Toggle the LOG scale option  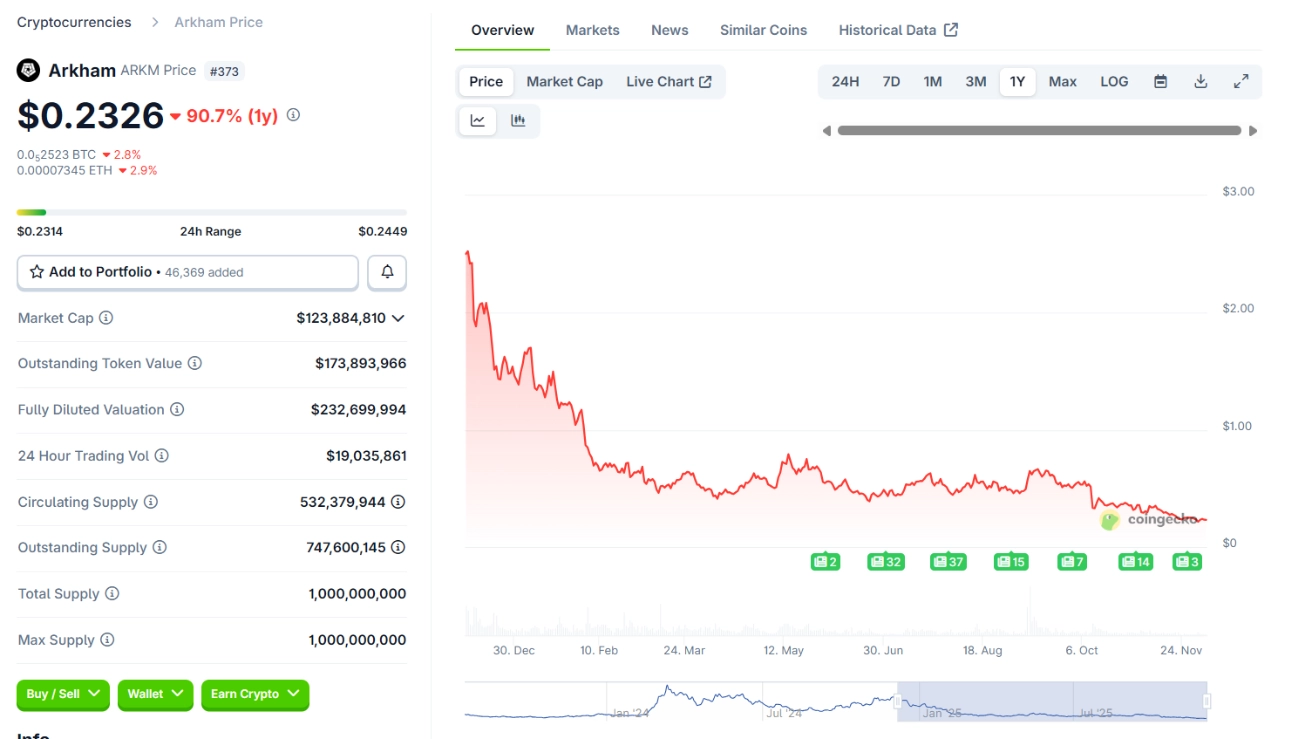point(1114,82)
